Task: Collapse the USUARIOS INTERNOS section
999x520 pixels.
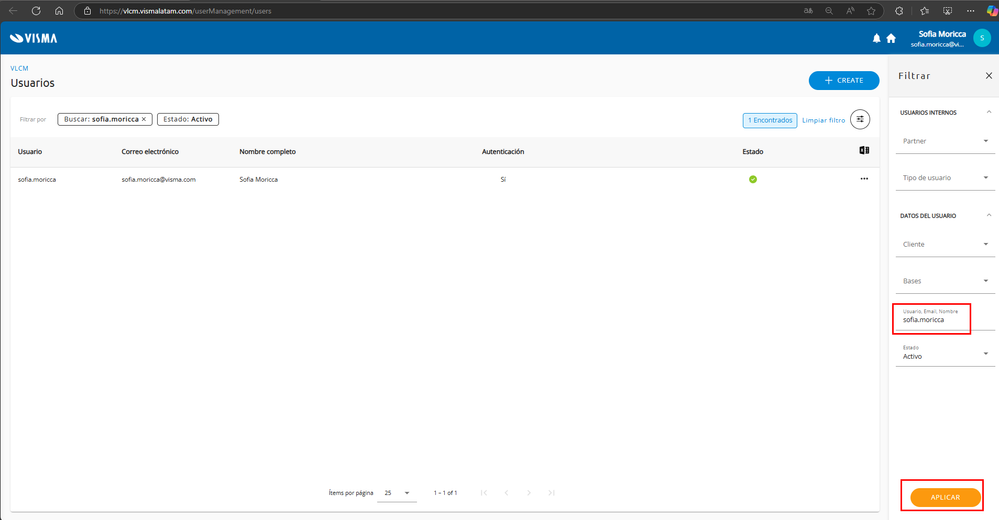Action: point(989,112)
